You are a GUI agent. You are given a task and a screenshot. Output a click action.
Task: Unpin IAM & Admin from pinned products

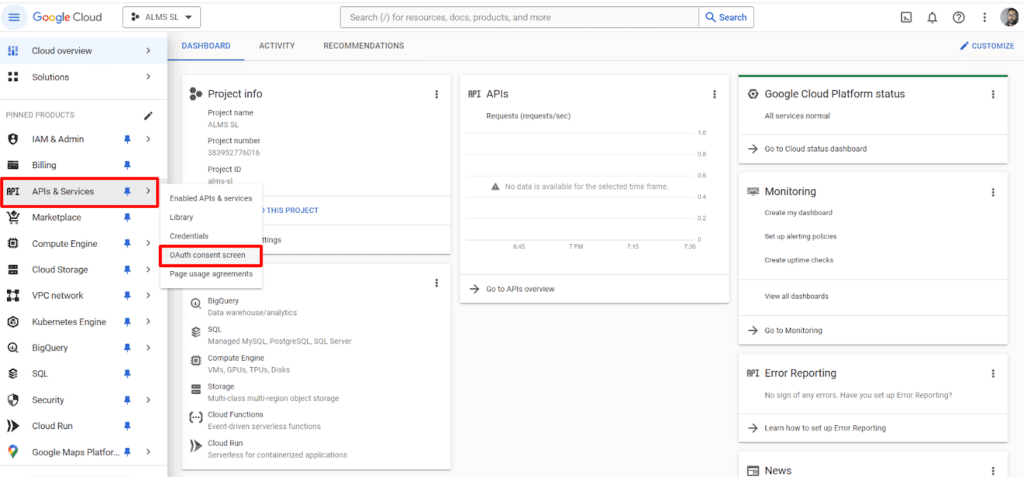[x=127, y=139]
